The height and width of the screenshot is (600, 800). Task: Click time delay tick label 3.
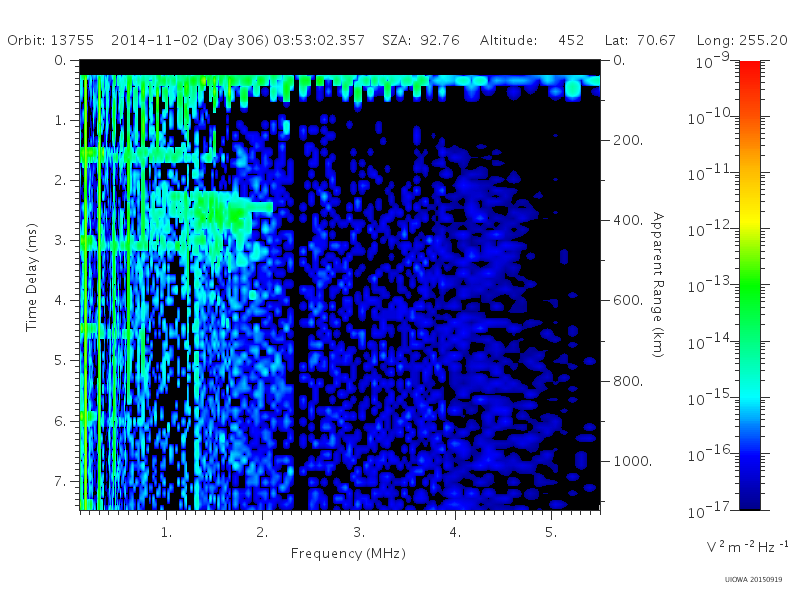tap(60, 240)
